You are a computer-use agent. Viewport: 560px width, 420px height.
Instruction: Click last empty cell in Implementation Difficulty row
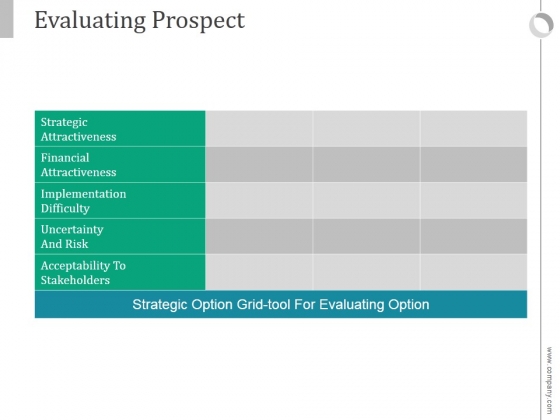pyautogui.click(x=474, y=201)
